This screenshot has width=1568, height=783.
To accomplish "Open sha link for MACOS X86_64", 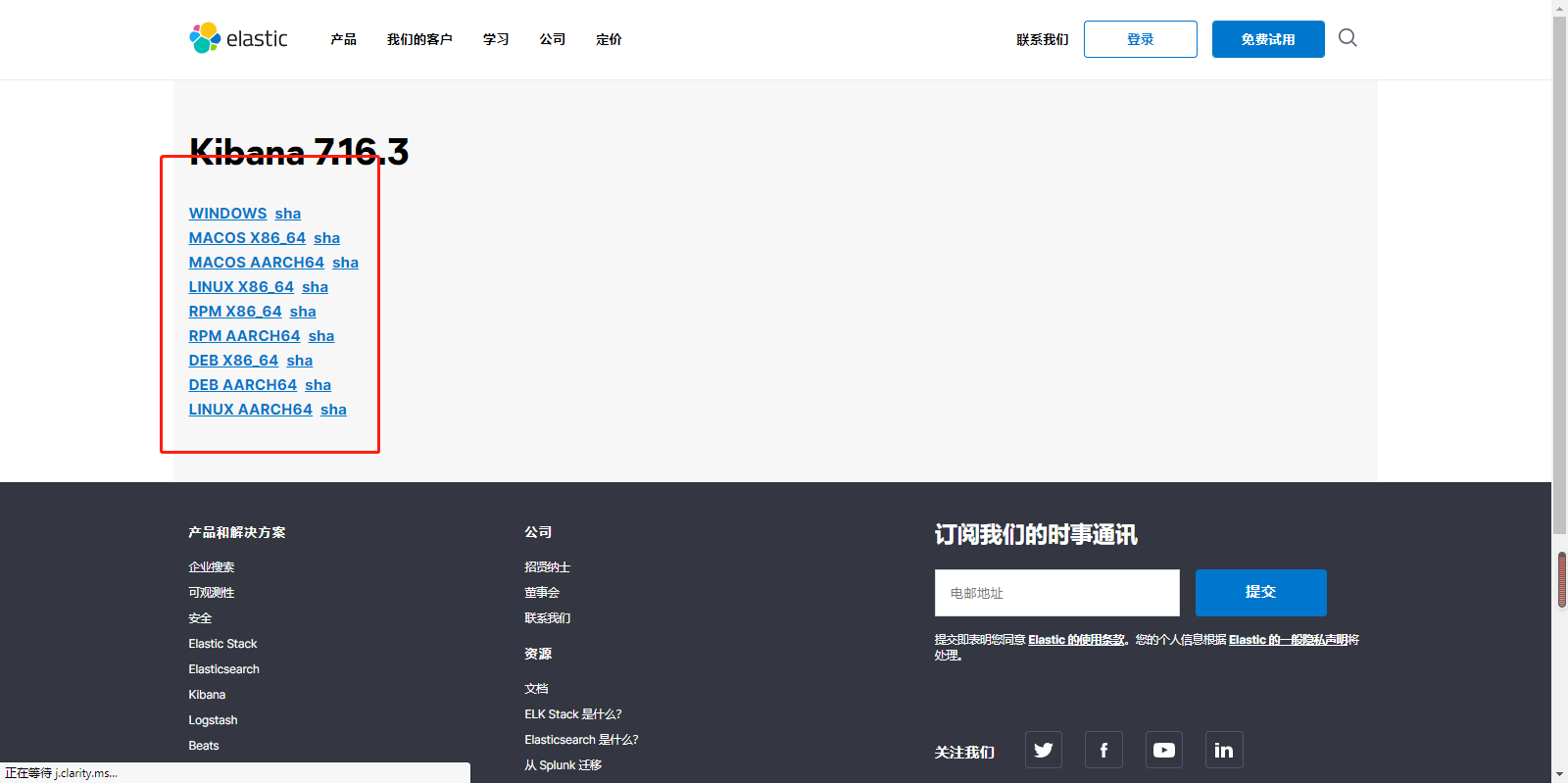I will pyautogui.click(x=327, y=238).
